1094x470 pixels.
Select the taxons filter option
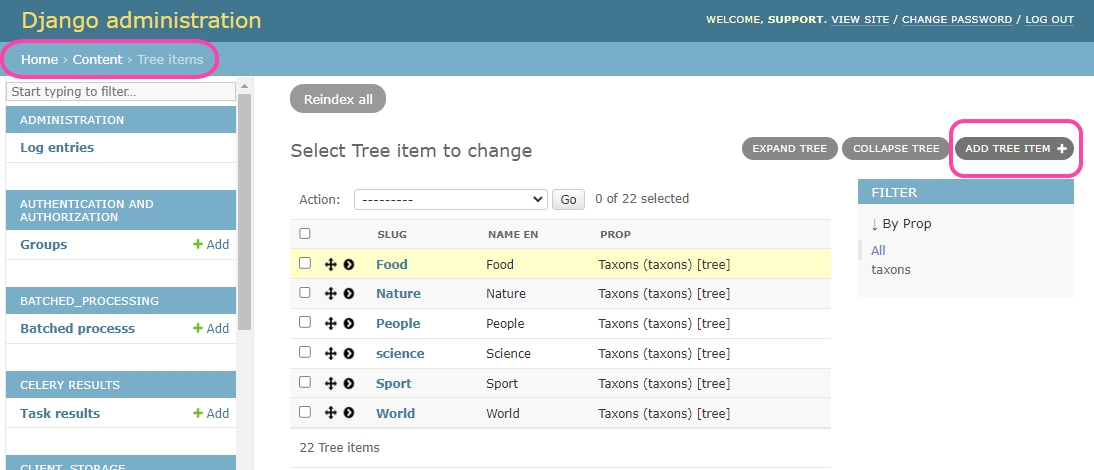(x=890, y=270)
